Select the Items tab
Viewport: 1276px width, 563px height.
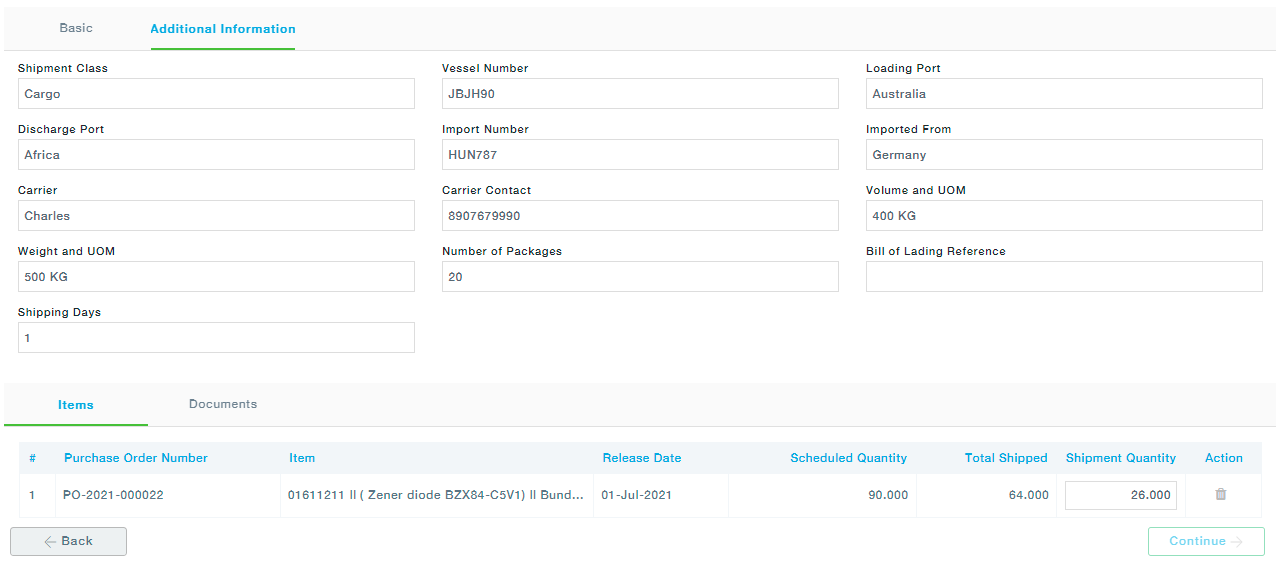pyautogui.click(x=76, y=405)
